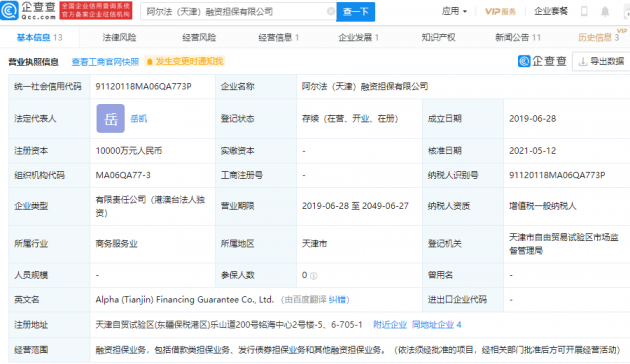The width and height of the screenshot is (630, 364).
Task: Switch to 基本信息 tab
Action: click(x=39, y=37)
